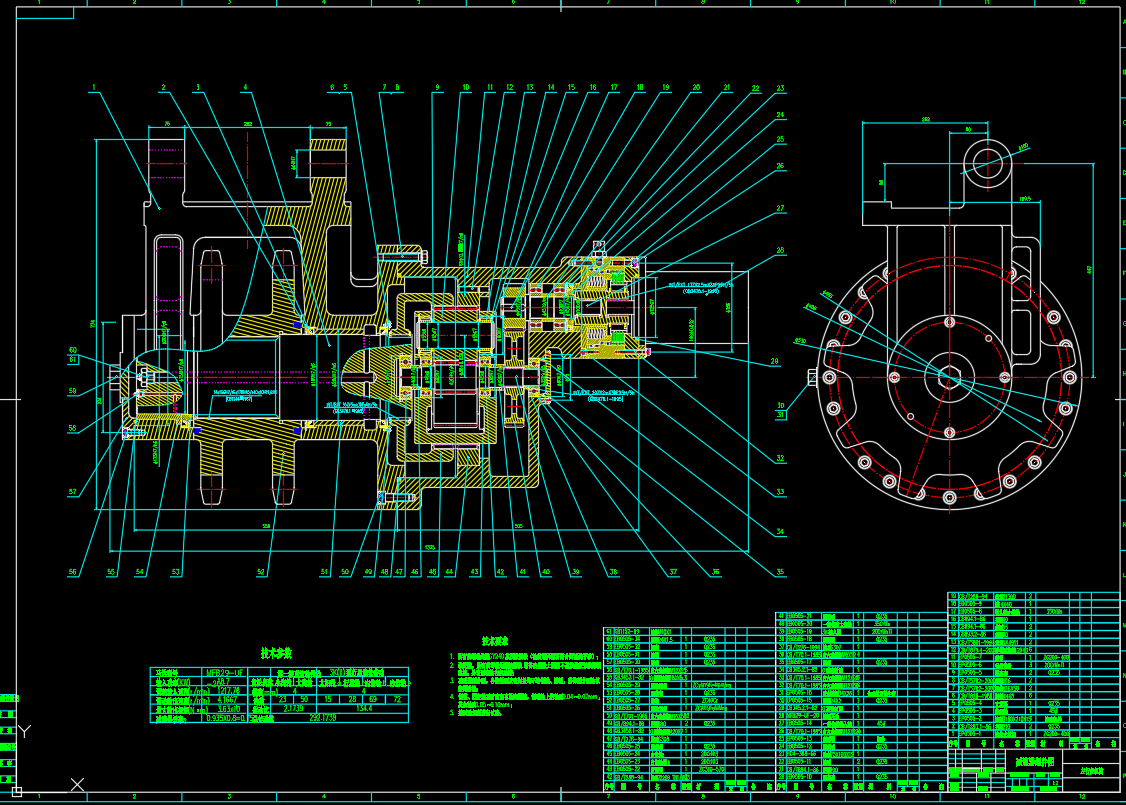Image resolution: width=1126 pixels, height=805 pixels.
Task: Select part callout number 52 label
Action: (x=261, y=572)
